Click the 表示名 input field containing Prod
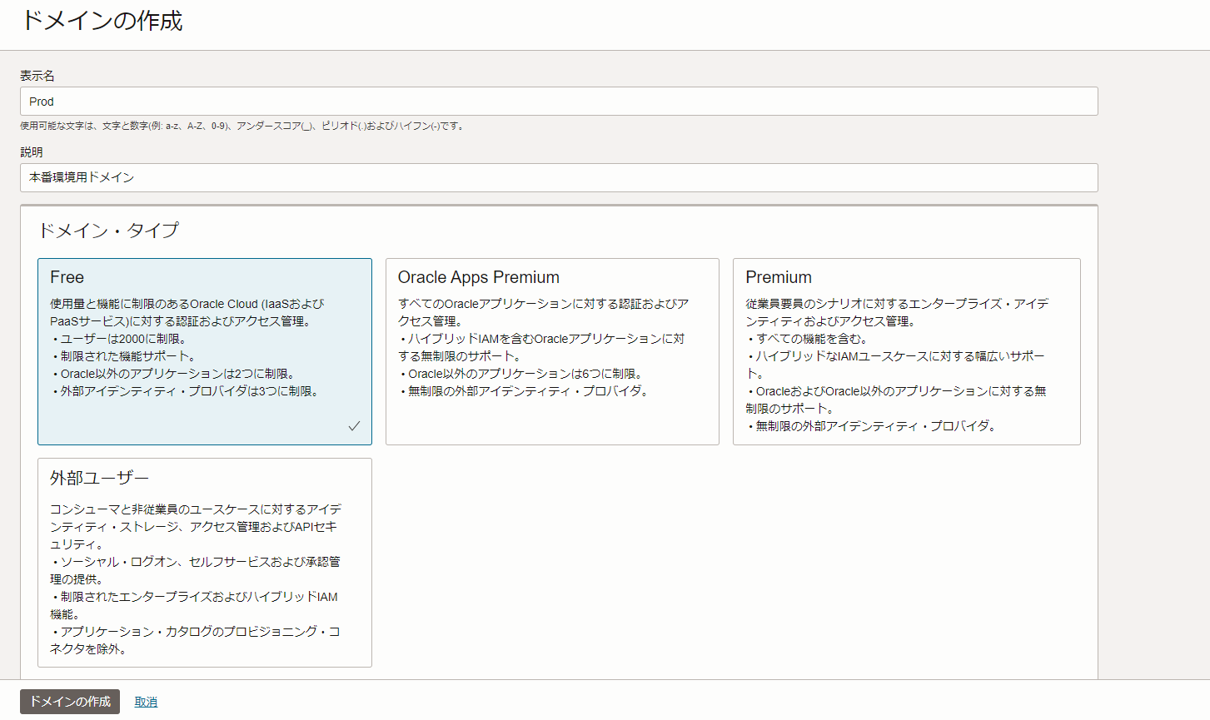The width and height of the screenshot is (1210, 720). (559, 101)
